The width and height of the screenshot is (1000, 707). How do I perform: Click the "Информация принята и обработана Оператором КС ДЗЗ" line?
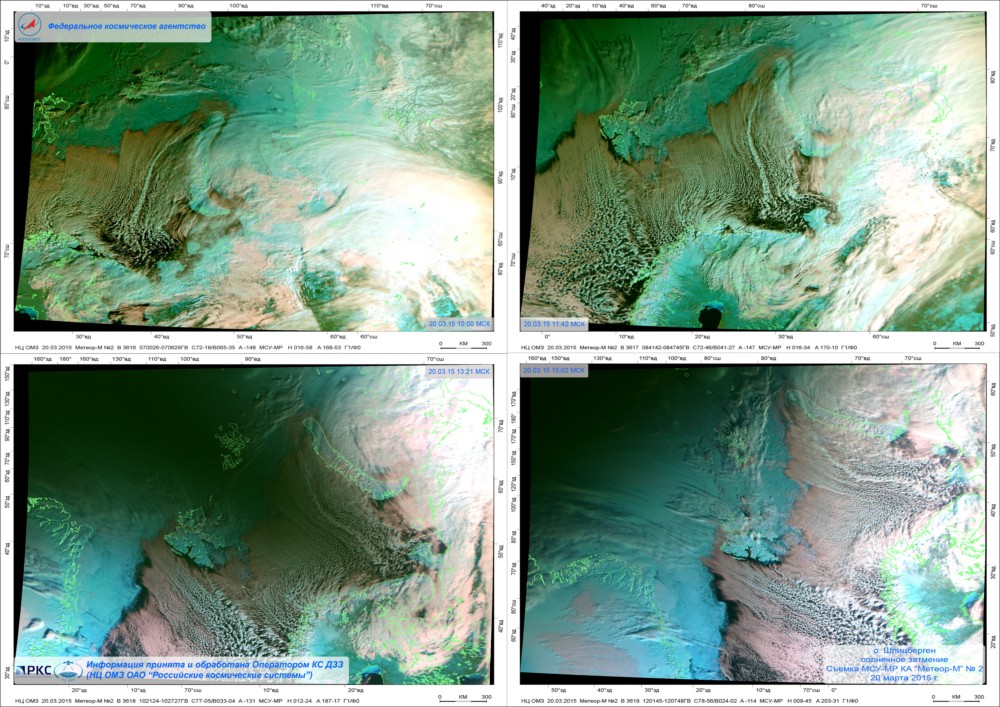point(215,664)
